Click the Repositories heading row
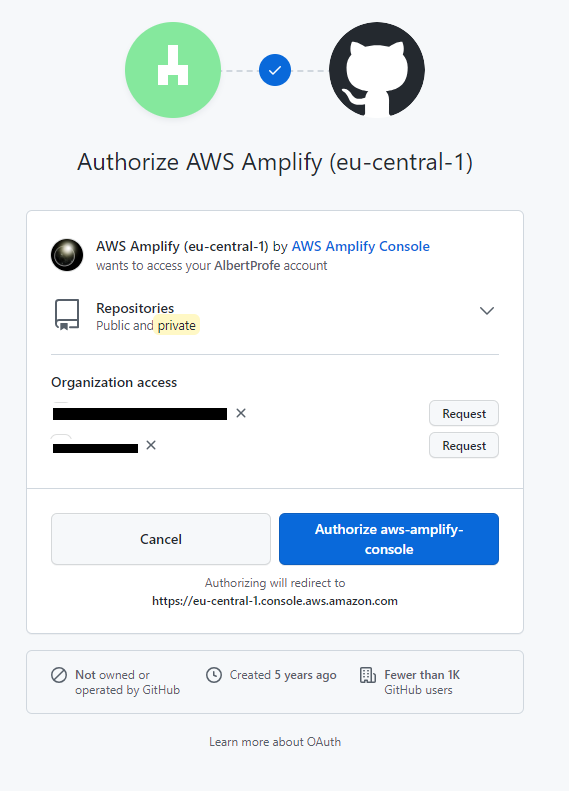This screenshot has width=569, height=791. click(x=275, y=316)
